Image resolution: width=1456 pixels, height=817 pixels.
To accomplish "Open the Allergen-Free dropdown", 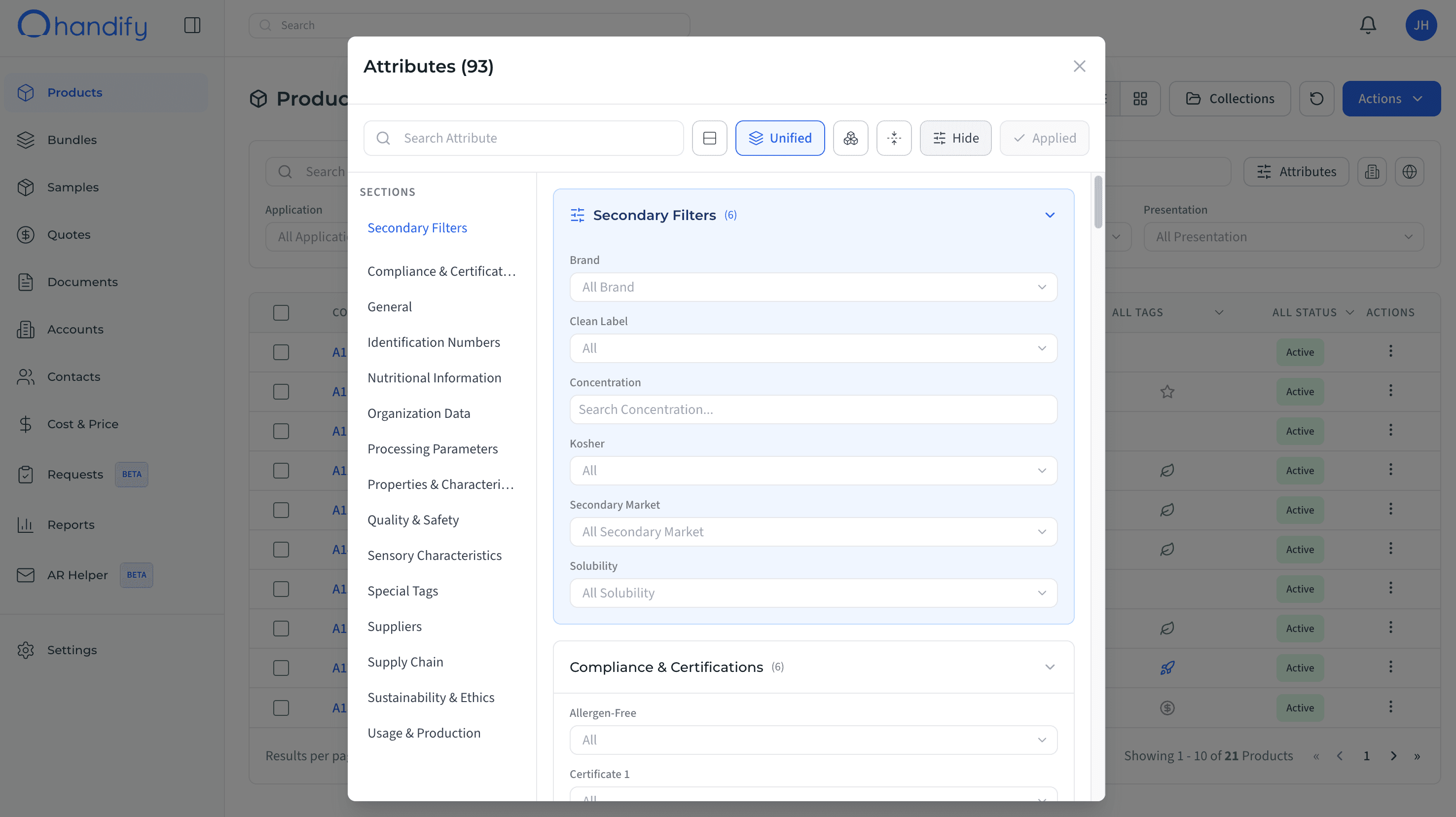I will (x=813, y=740).
